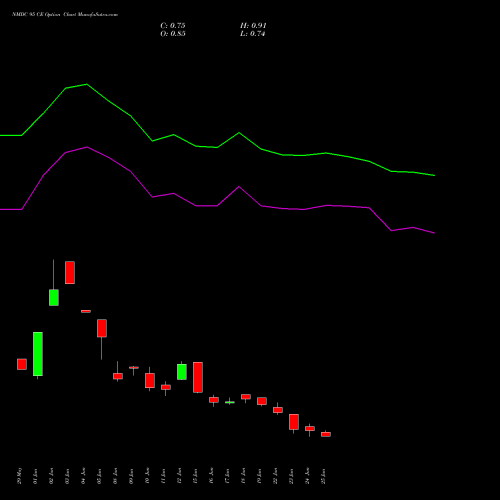Screen dimensions: 500x500
Task: Select the high value H: 0.91
Action: [253, 26]
